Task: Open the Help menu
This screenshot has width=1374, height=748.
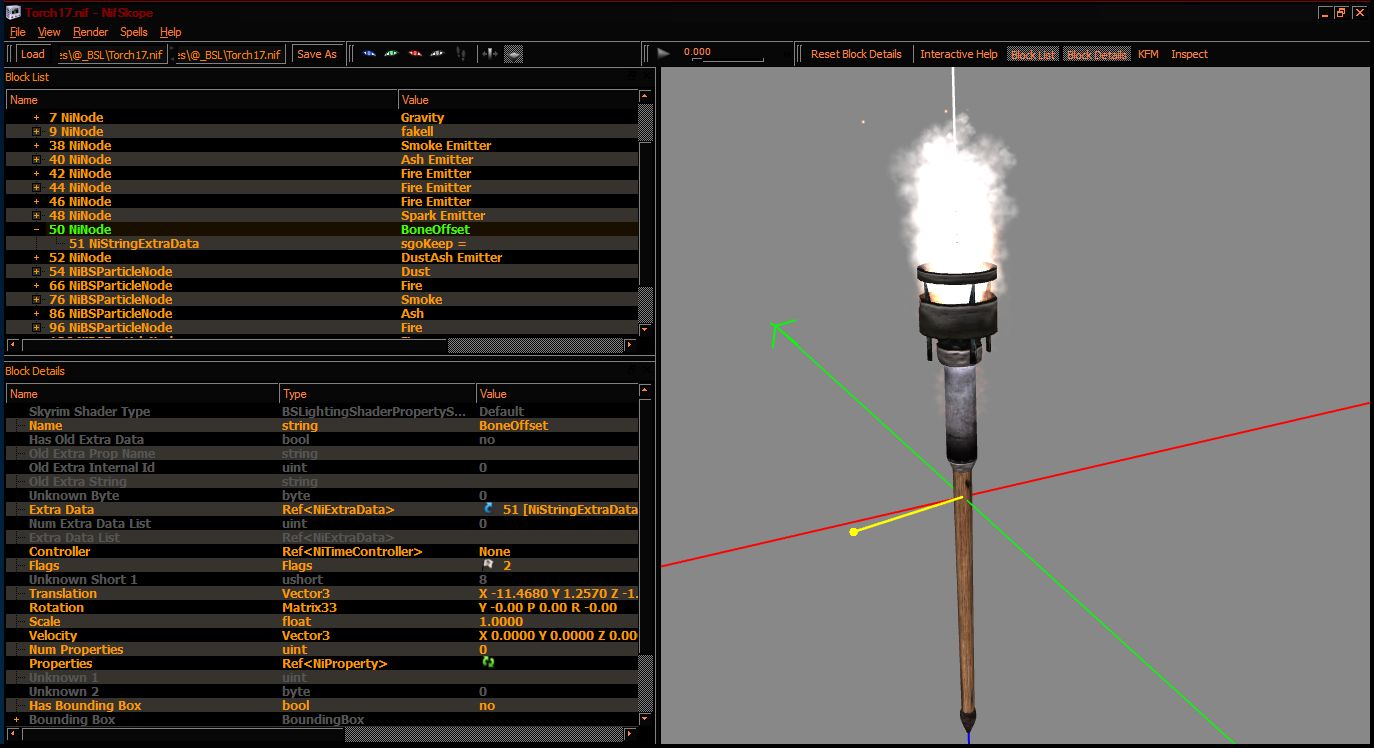Action: click(171, 32)
